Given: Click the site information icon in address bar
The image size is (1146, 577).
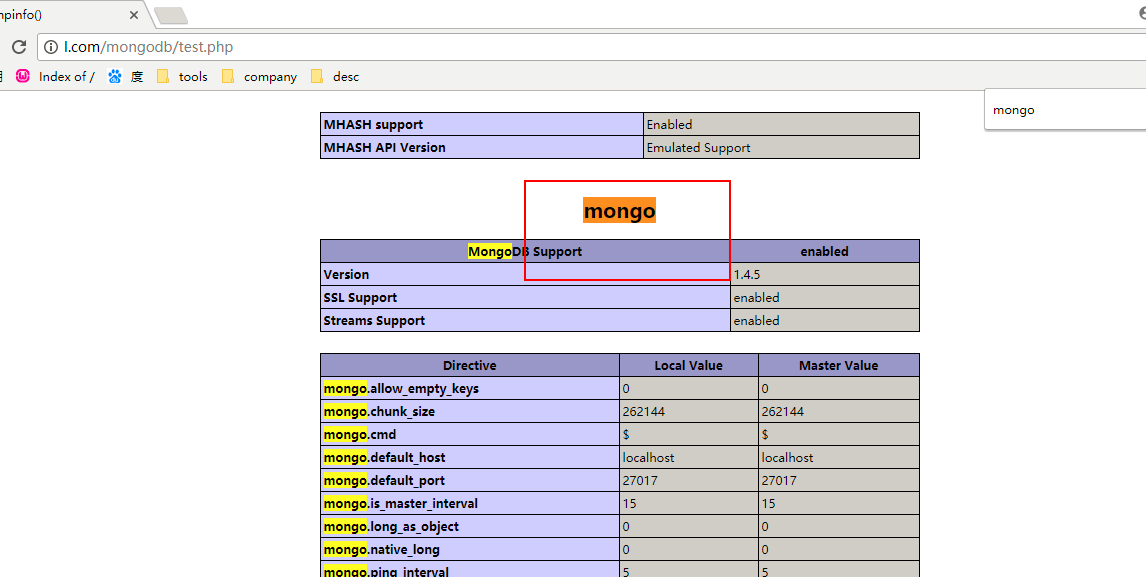Looking at the screenshot, I should coord(51,47).
